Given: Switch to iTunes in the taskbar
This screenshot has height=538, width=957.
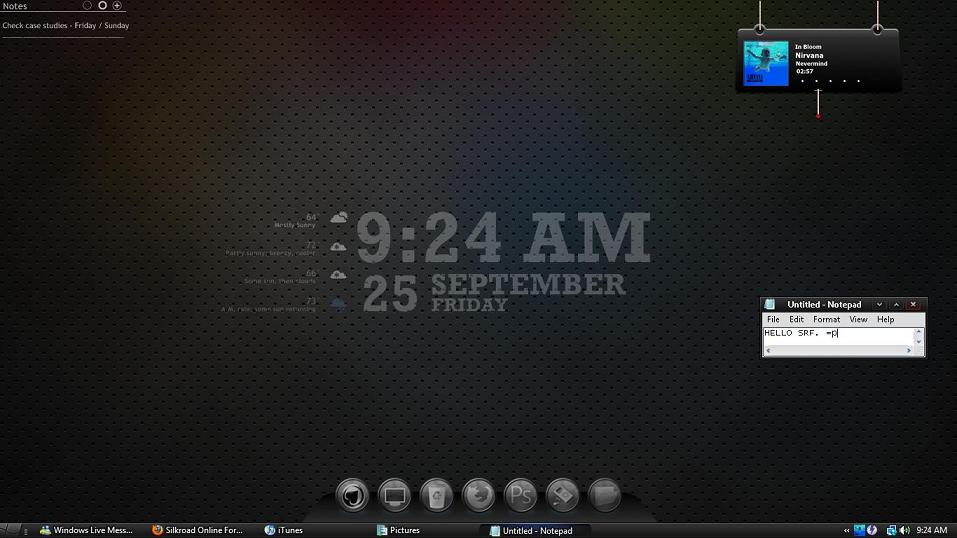Looking at the screenshot, I should pos(284,530).
